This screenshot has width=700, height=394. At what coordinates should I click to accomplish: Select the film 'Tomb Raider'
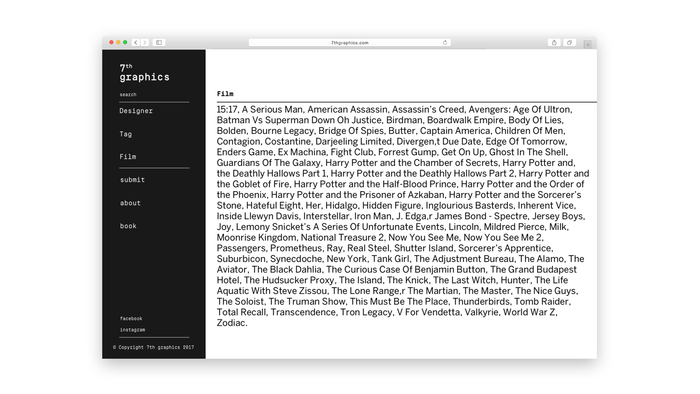(x=542, y=302)
